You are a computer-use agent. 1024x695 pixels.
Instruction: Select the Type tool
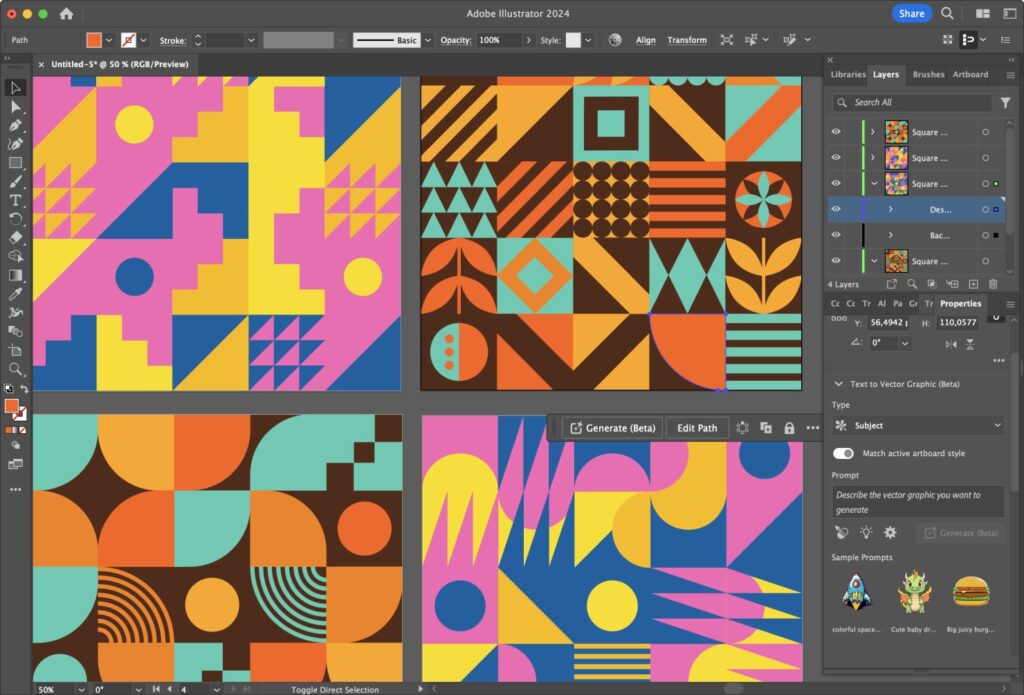(x=14, y=200)
